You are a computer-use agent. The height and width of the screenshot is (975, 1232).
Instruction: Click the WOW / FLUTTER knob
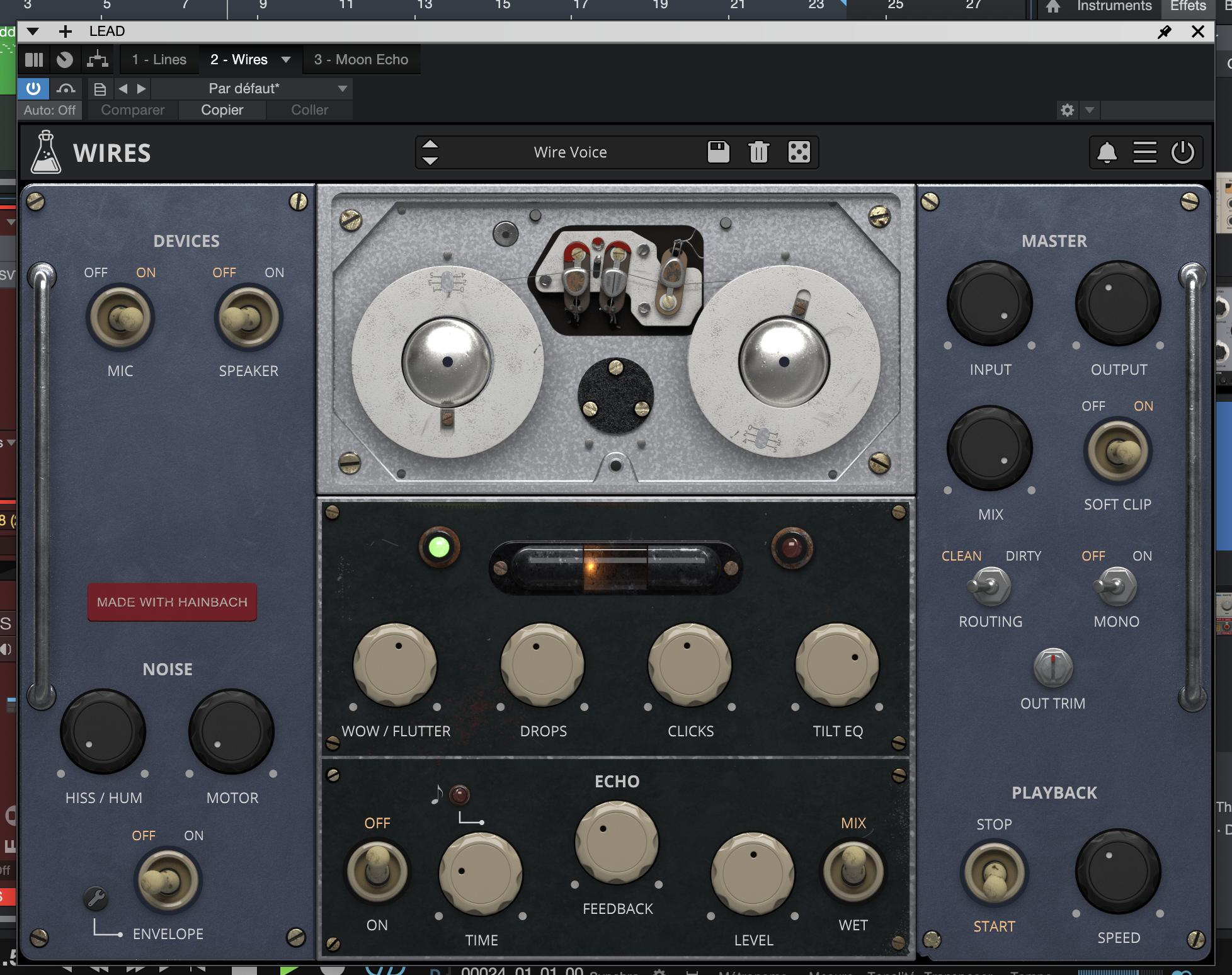point(395,664)
